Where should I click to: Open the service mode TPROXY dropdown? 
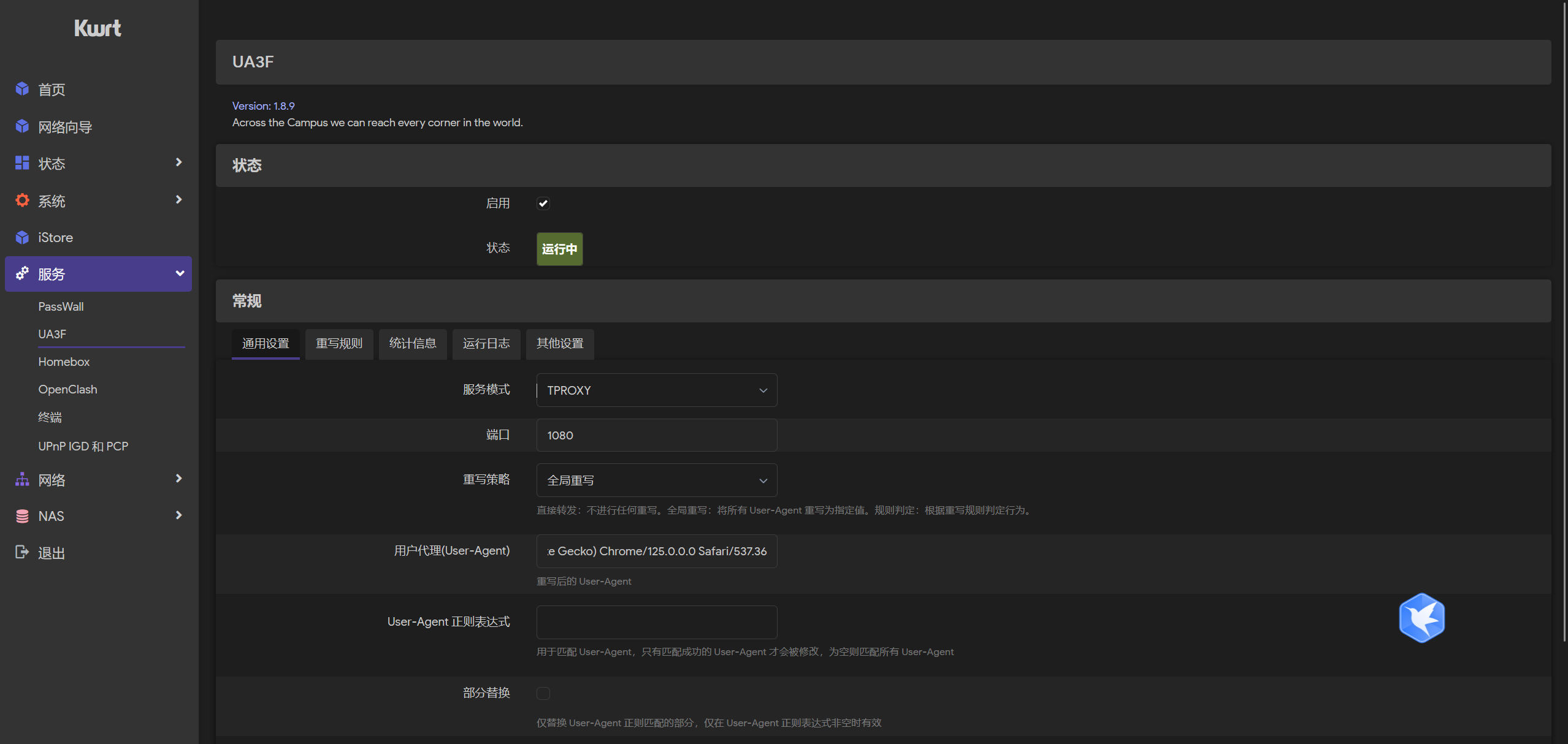coord(656,390)
